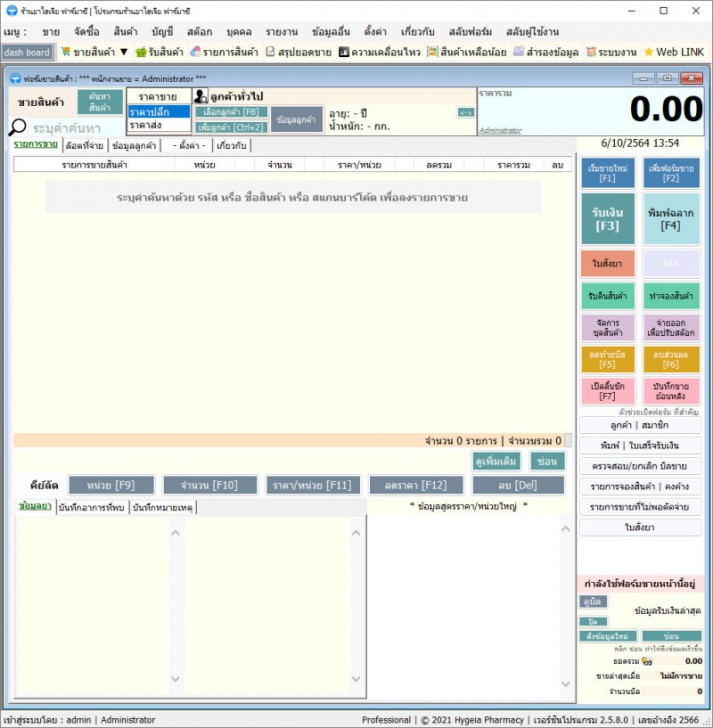Open รายการขายที่ไม่พอตัดจ่าย shortcut

point(640,507)
